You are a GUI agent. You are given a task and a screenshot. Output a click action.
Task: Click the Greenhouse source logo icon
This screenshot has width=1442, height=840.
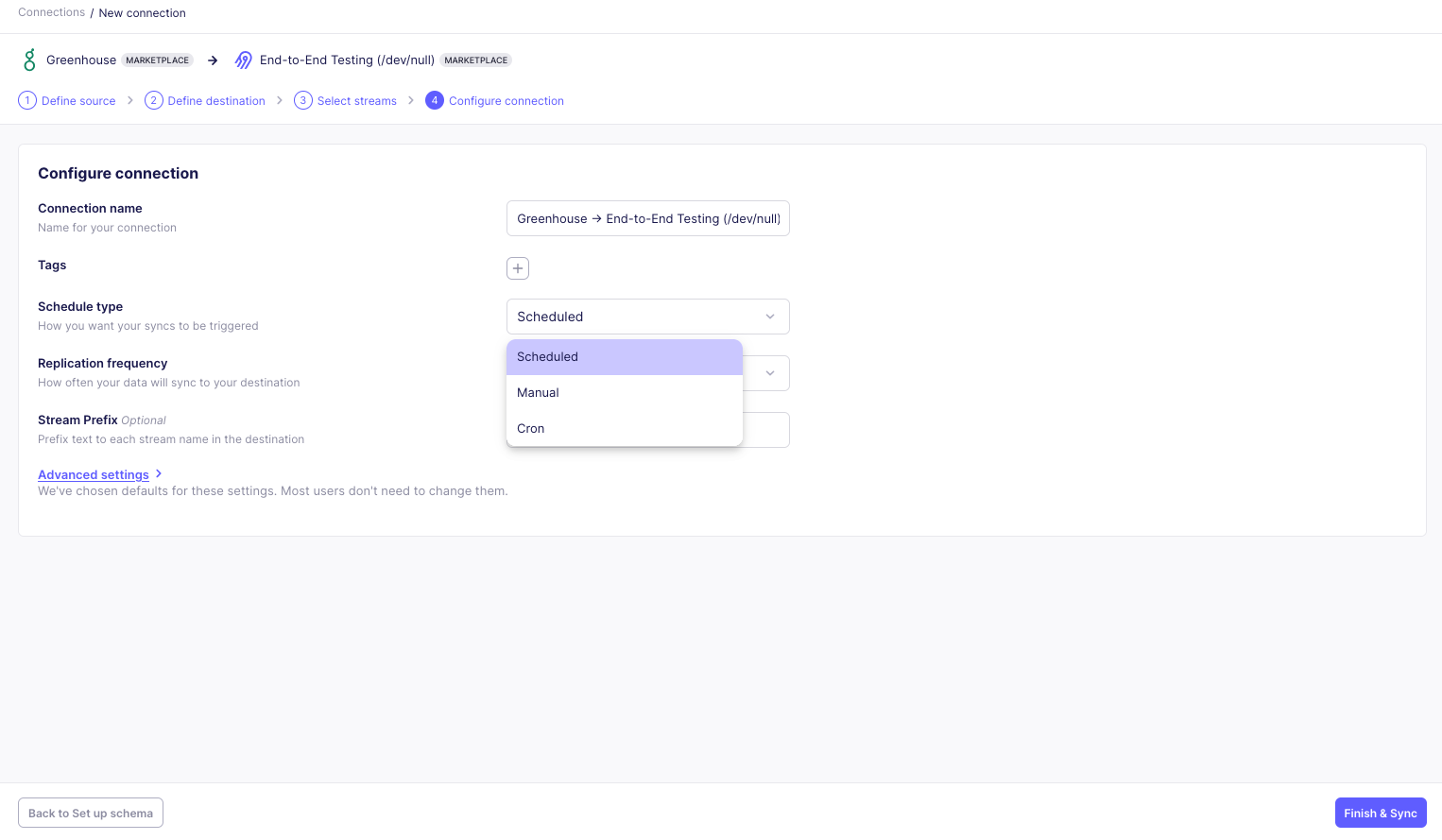click(29, 60)
